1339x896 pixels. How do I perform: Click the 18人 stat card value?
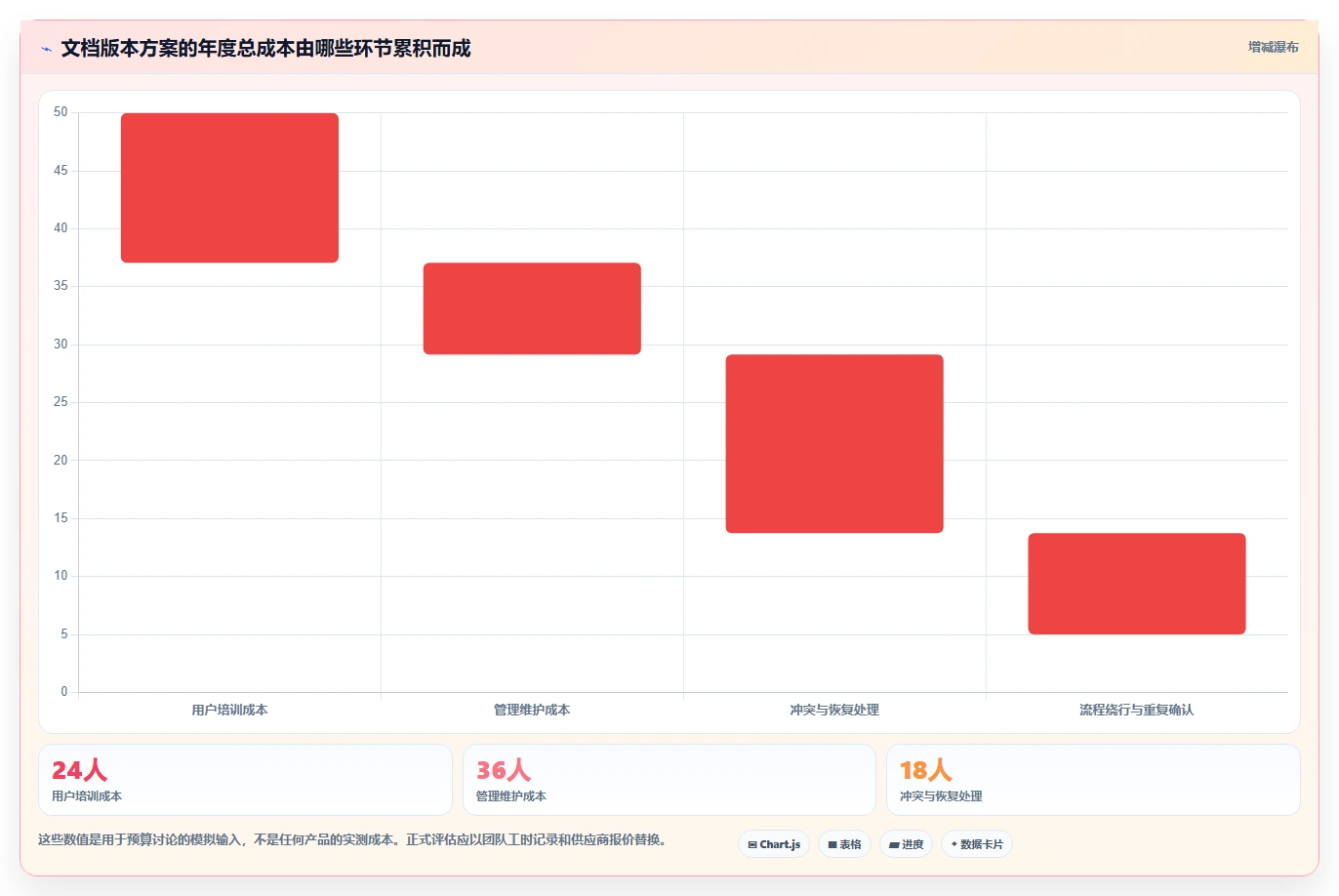(925, 770)
